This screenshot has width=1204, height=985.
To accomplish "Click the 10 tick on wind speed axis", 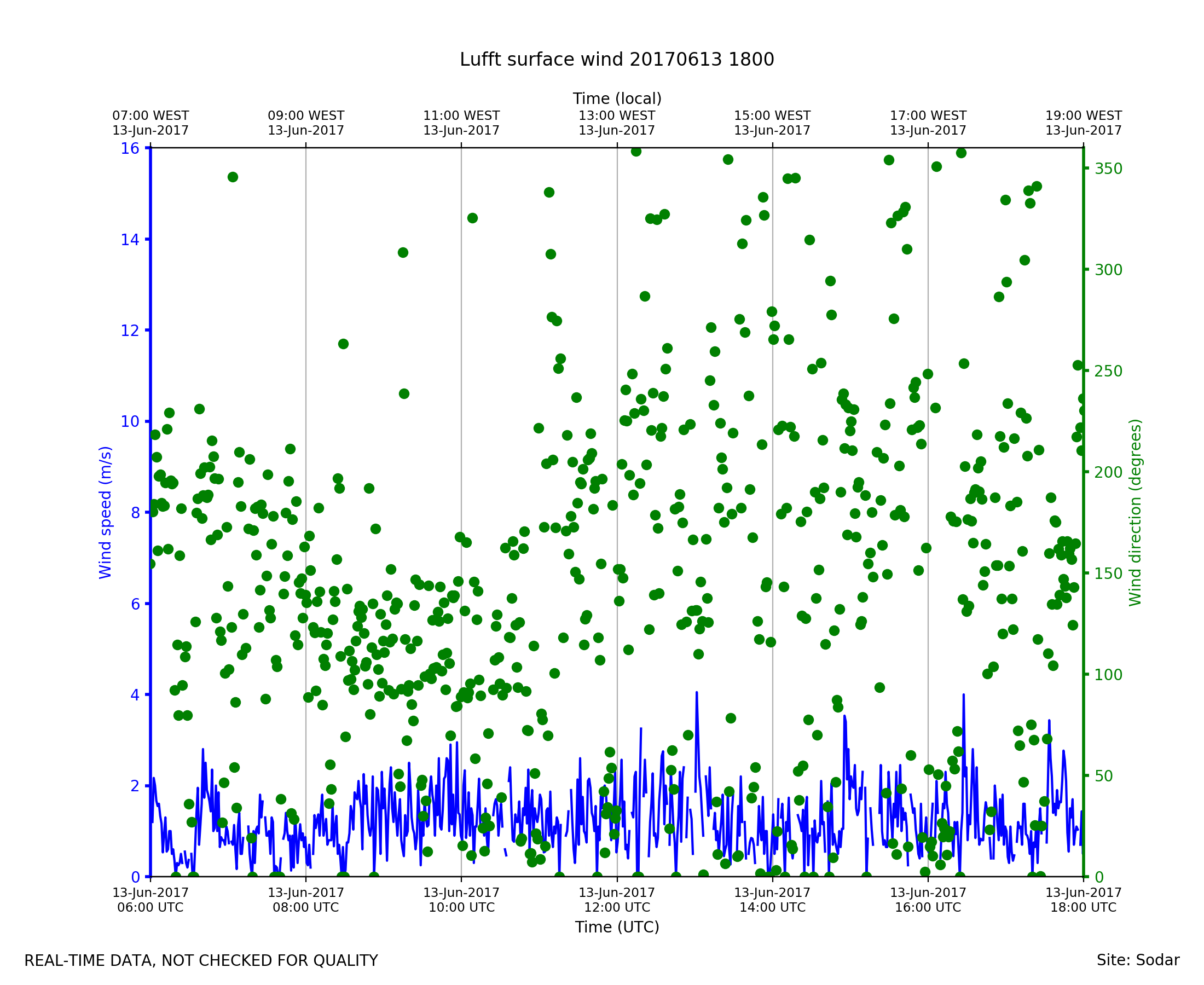I will tap(130, 421).
